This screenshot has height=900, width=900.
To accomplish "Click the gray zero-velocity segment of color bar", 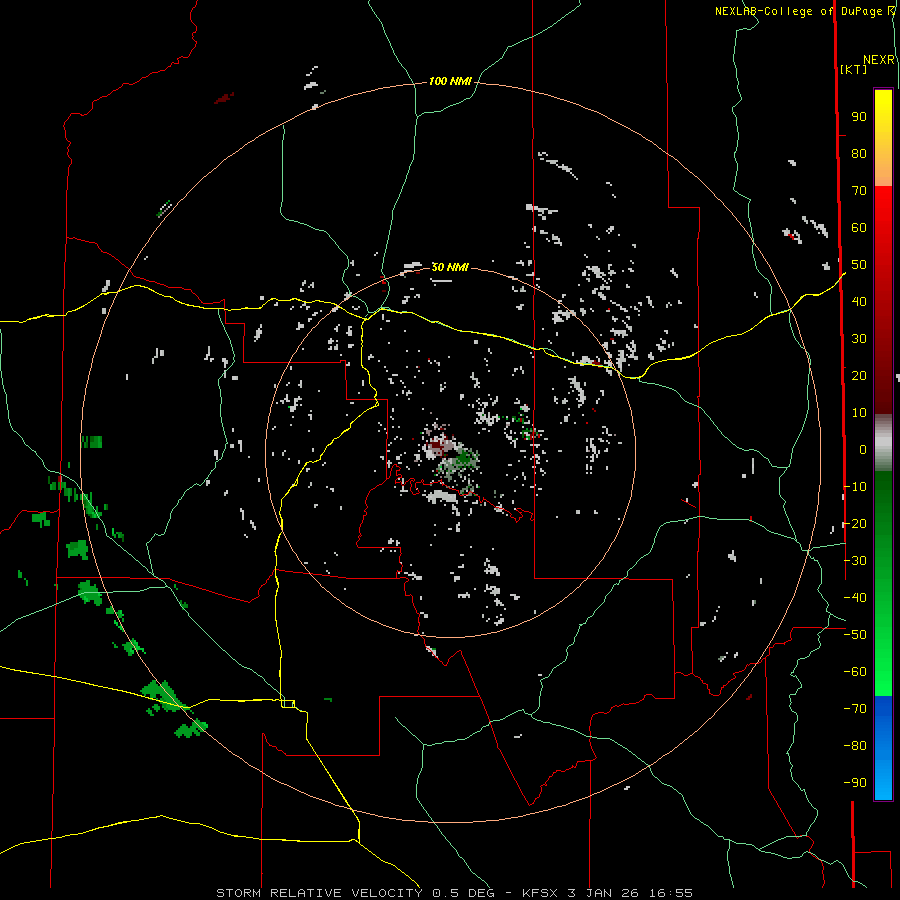I will coord(883,443).
